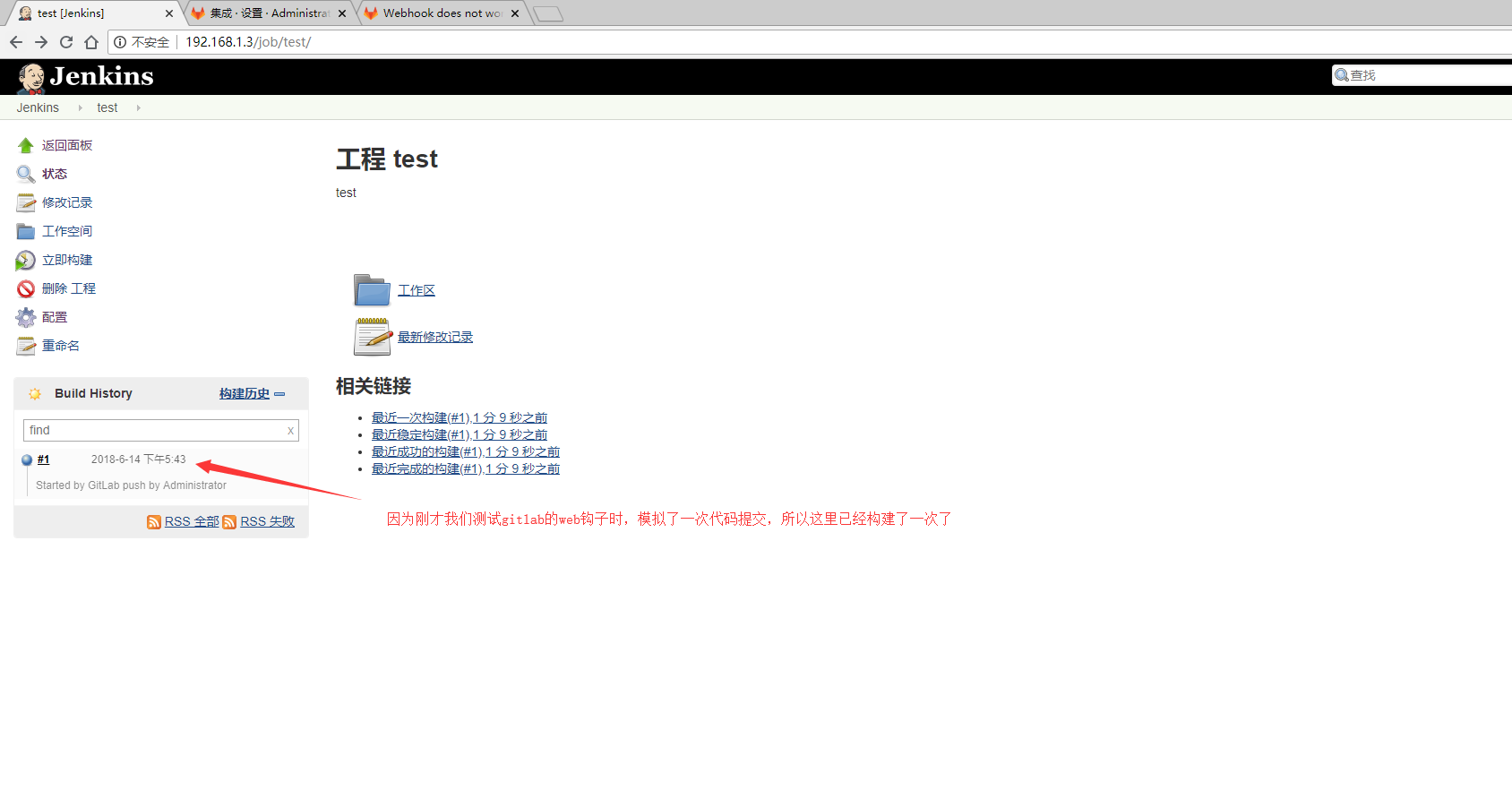
Task: Switch to the Webhook does not work tab
Action: click(442, 13)
